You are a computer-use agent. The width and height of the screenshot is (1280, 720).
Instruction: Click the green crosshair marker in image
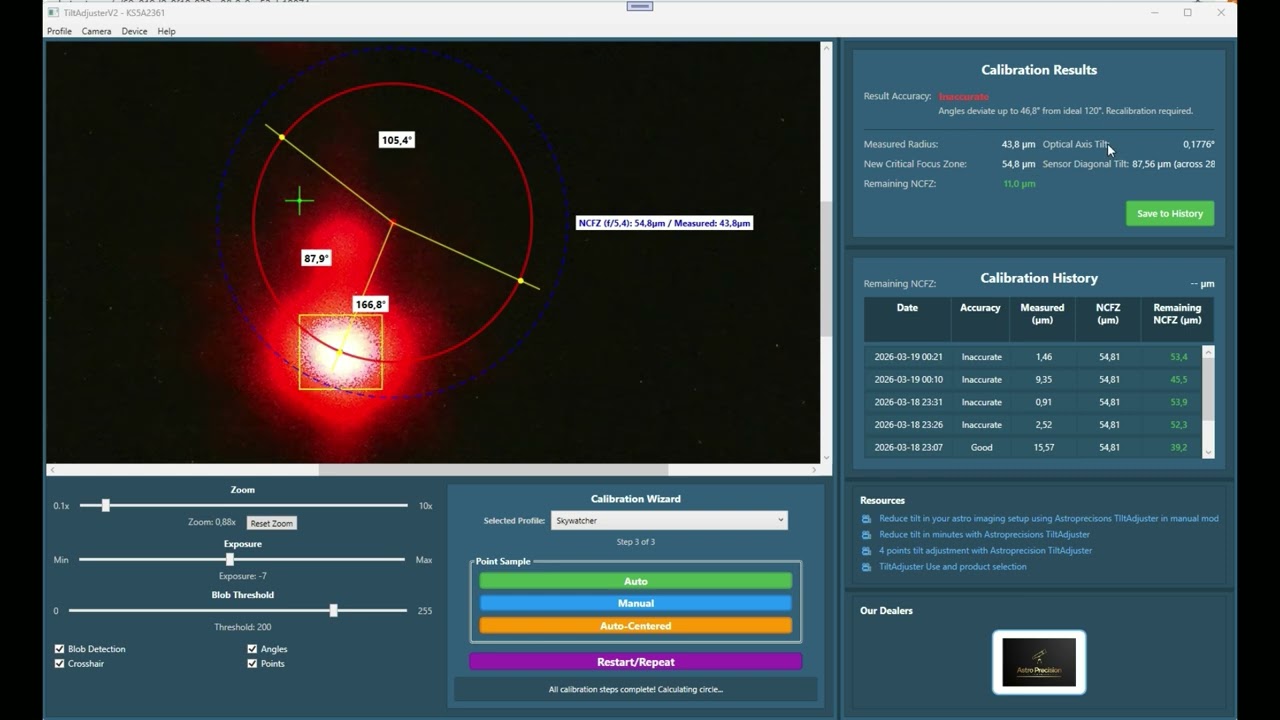[299, 201]
